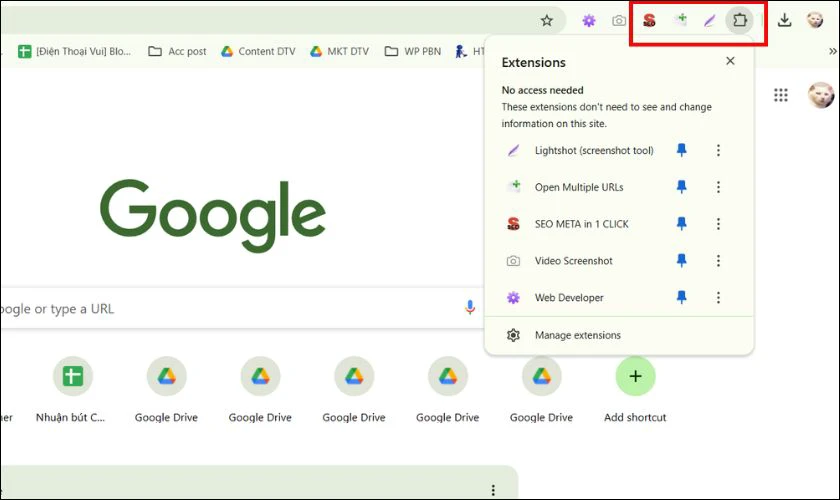The width and height of the screenshot is (840, 500).
Task: Open the MKT DTV bookmark
Action: (x=340, y=51)
